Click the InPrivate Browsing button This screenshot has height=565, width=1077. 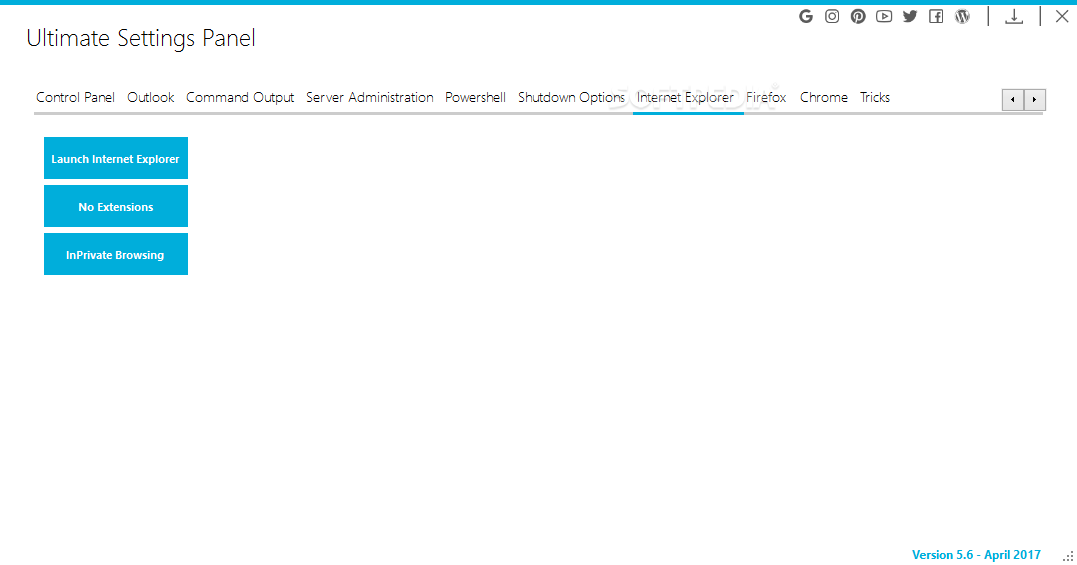(115, 255)
